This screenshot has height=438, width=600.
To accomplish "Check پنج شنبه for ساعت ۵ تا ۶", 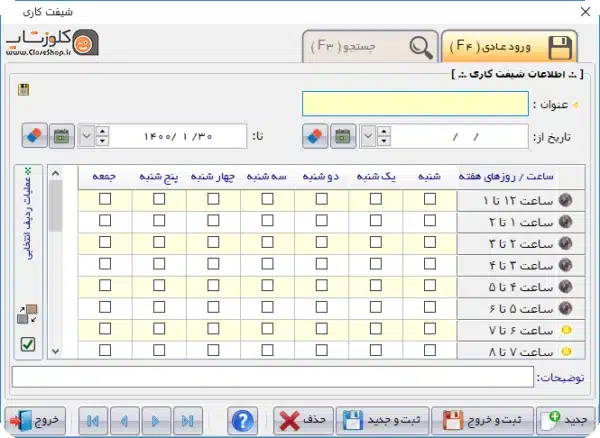I will tap(159, 307).
